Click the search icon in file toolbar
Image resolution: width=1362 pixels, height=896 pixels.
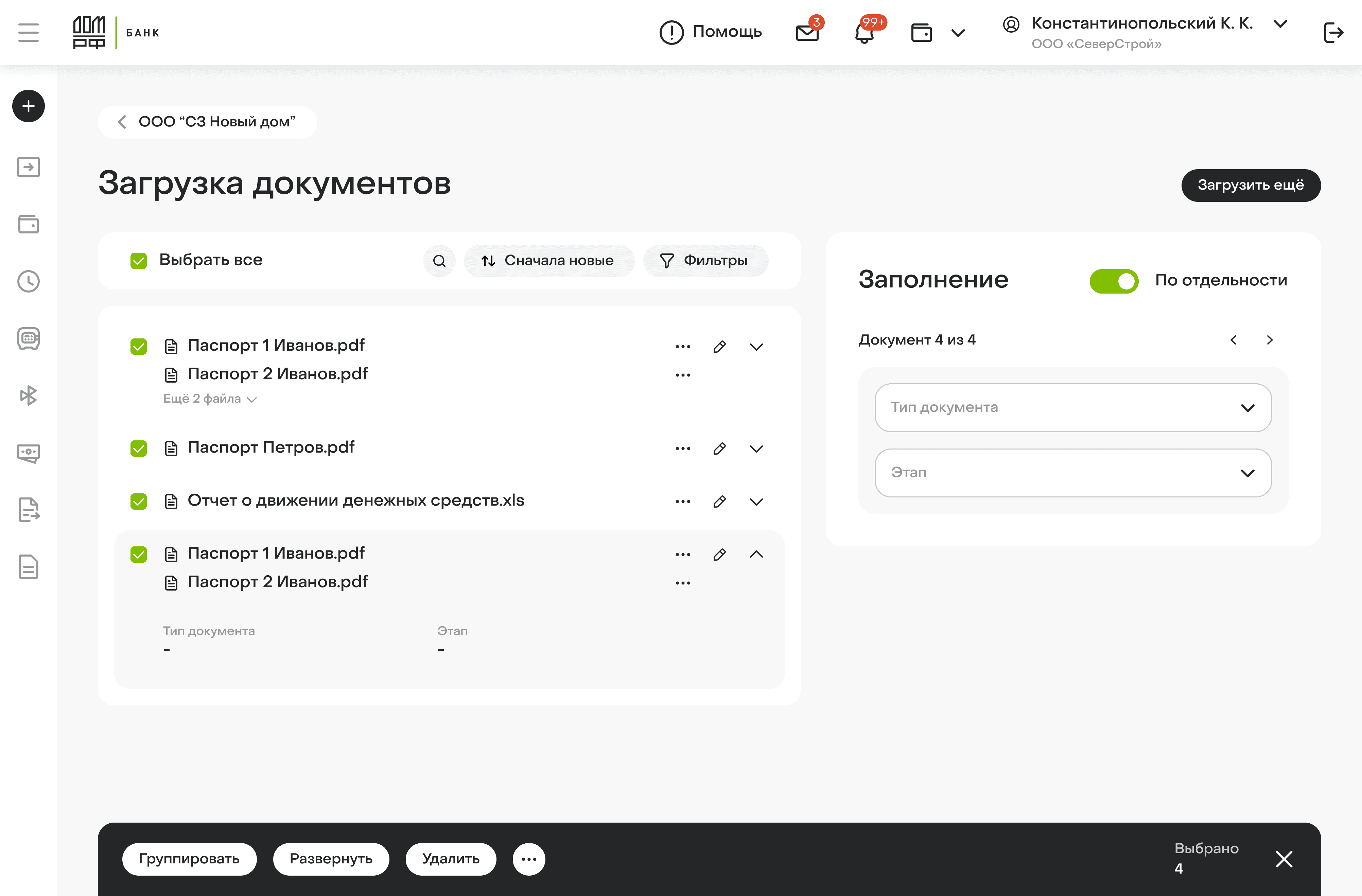click(x=439, y=261)
